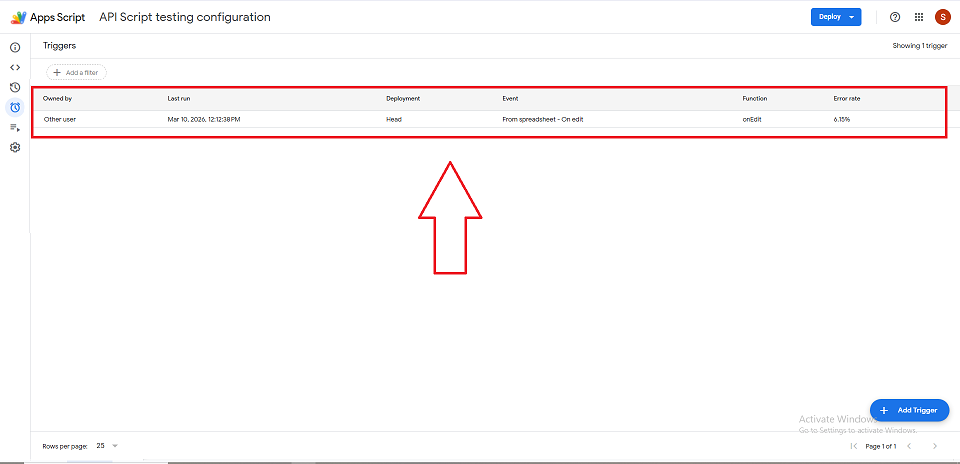Open the user account avatar
Screen dimensions: 960x464
pos(942,17)
